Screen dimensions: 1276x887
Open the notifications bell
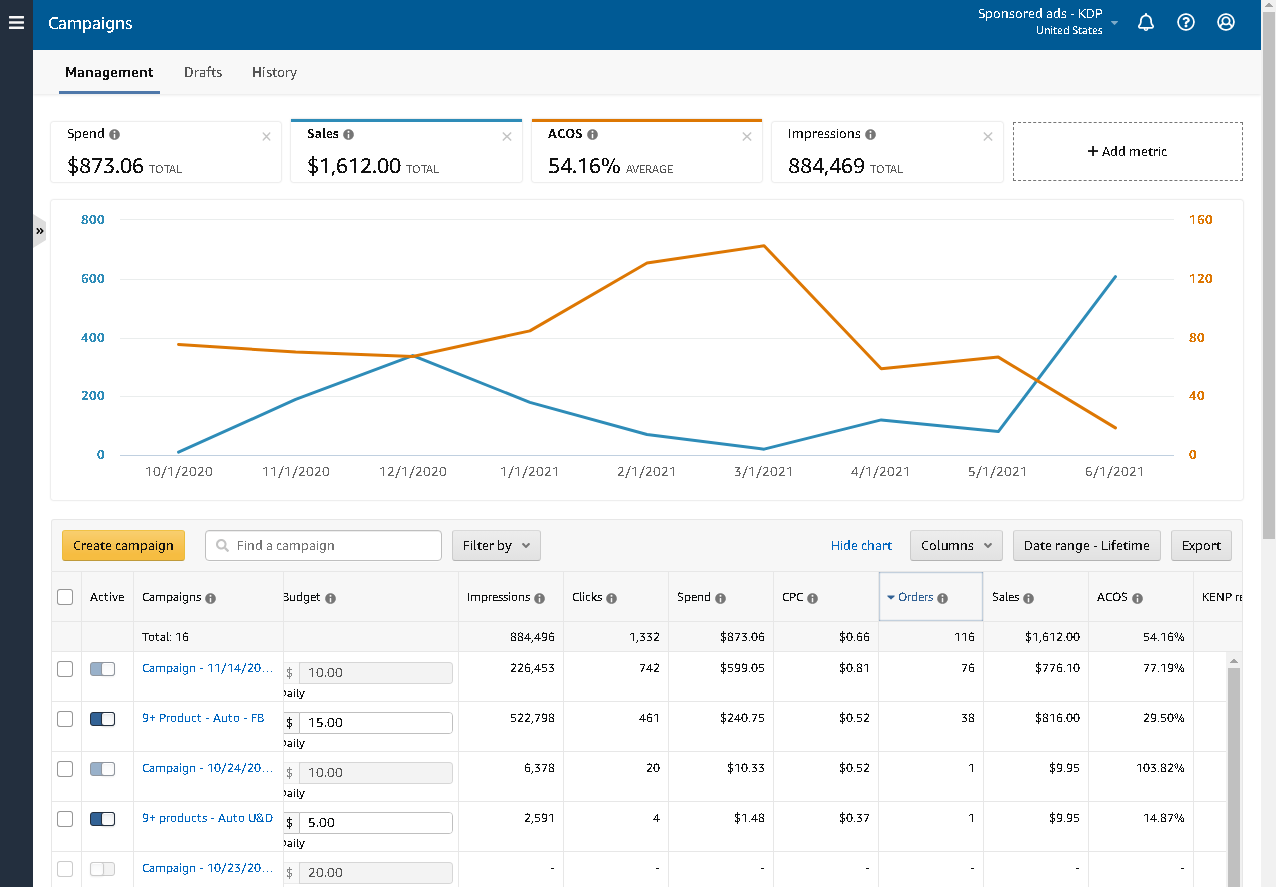point(1146,22)
